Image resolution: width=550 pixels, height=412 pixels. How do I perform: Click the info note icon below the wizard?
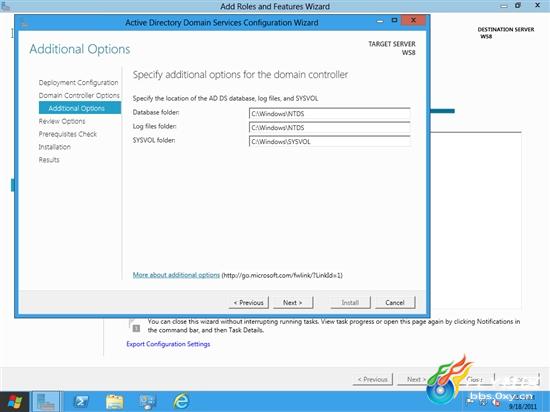coord(136,328)
